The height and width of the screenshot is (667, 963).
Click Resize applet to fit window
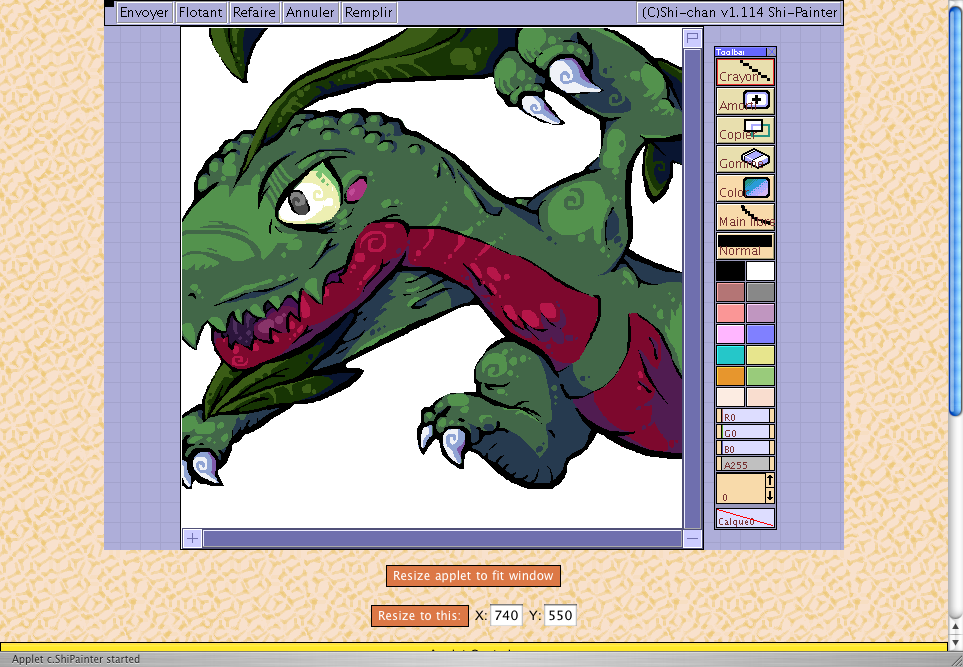(473, 575)
